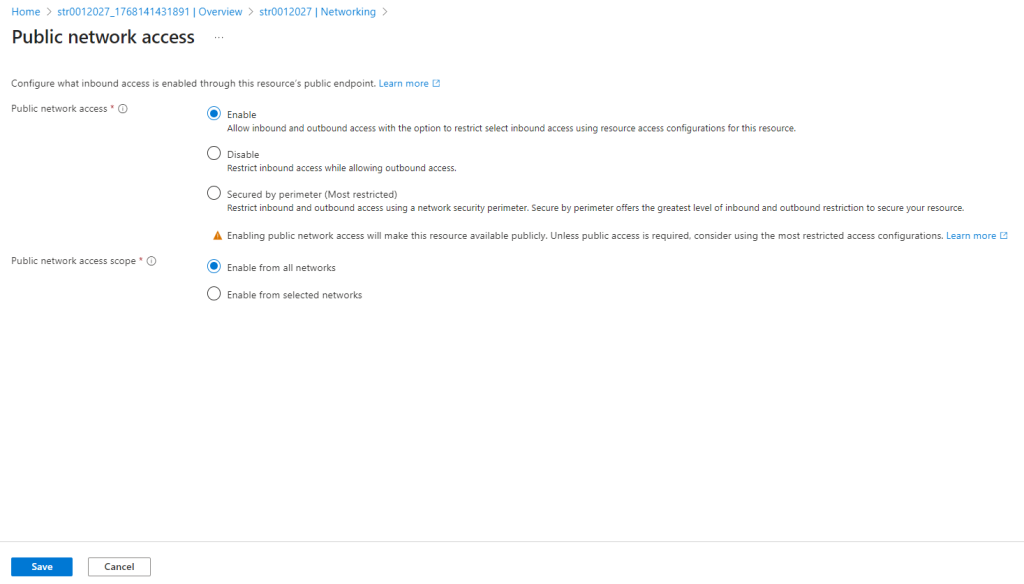Go to Home breadcrumb
Viewport: 1024px width, 584px height.
pyautogui.click(x=24, y=12)
